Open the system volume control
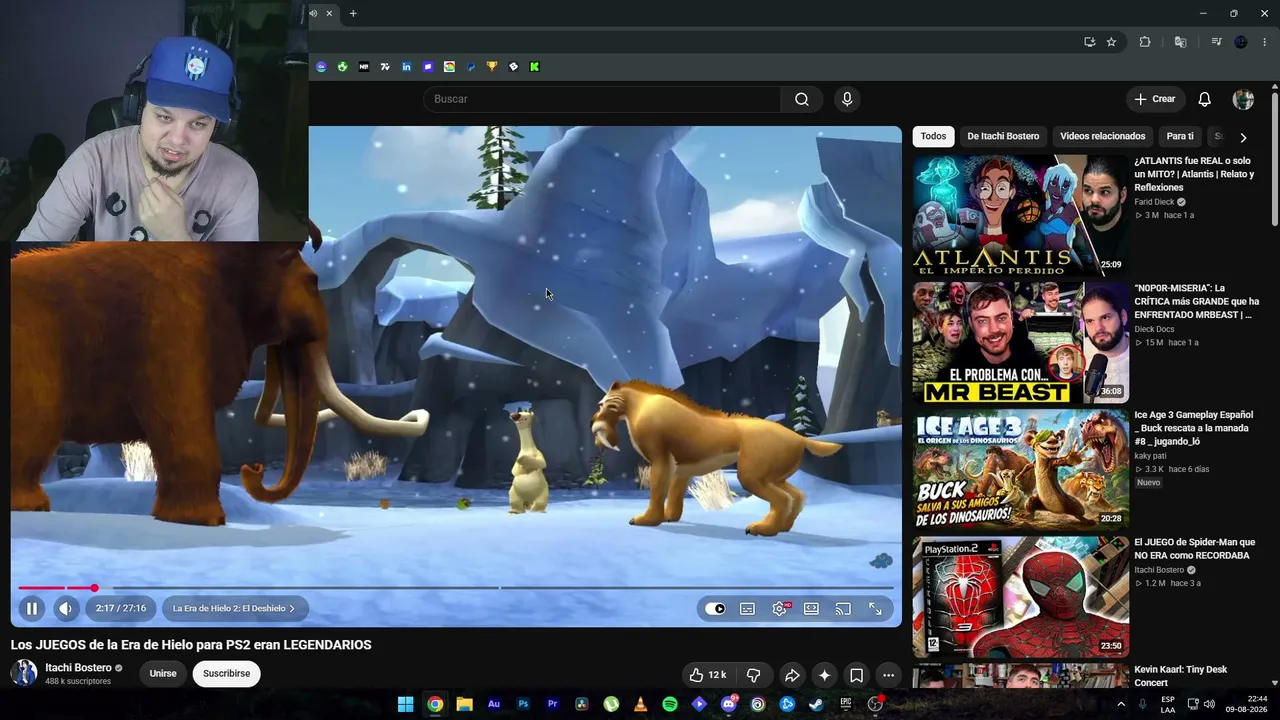The height and width of the screenshot is (720, 1280). coord(1209,704)
